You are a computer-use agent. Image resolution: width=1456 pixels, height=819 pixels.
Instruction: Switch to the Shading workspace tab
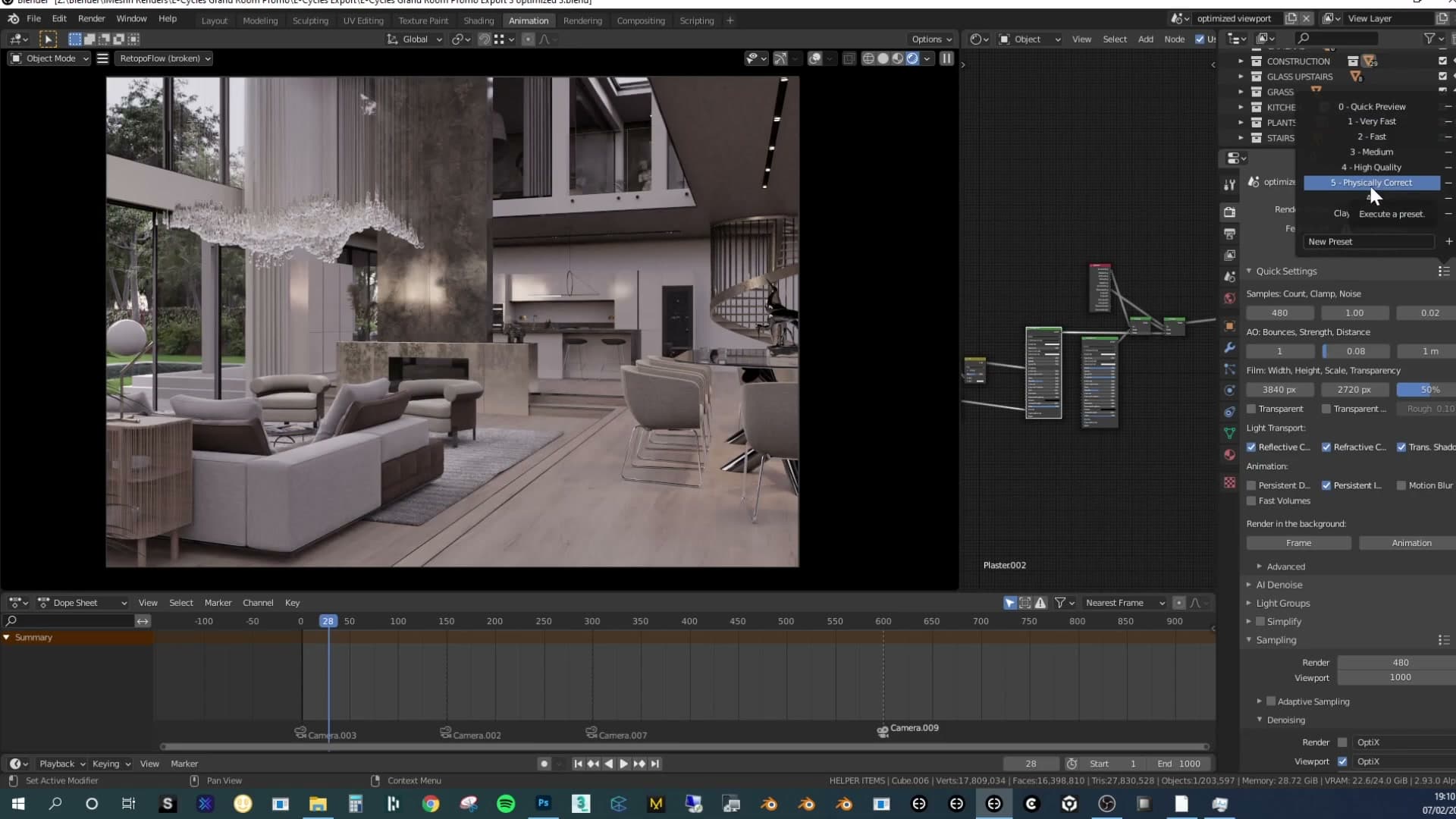coord(479,20)
